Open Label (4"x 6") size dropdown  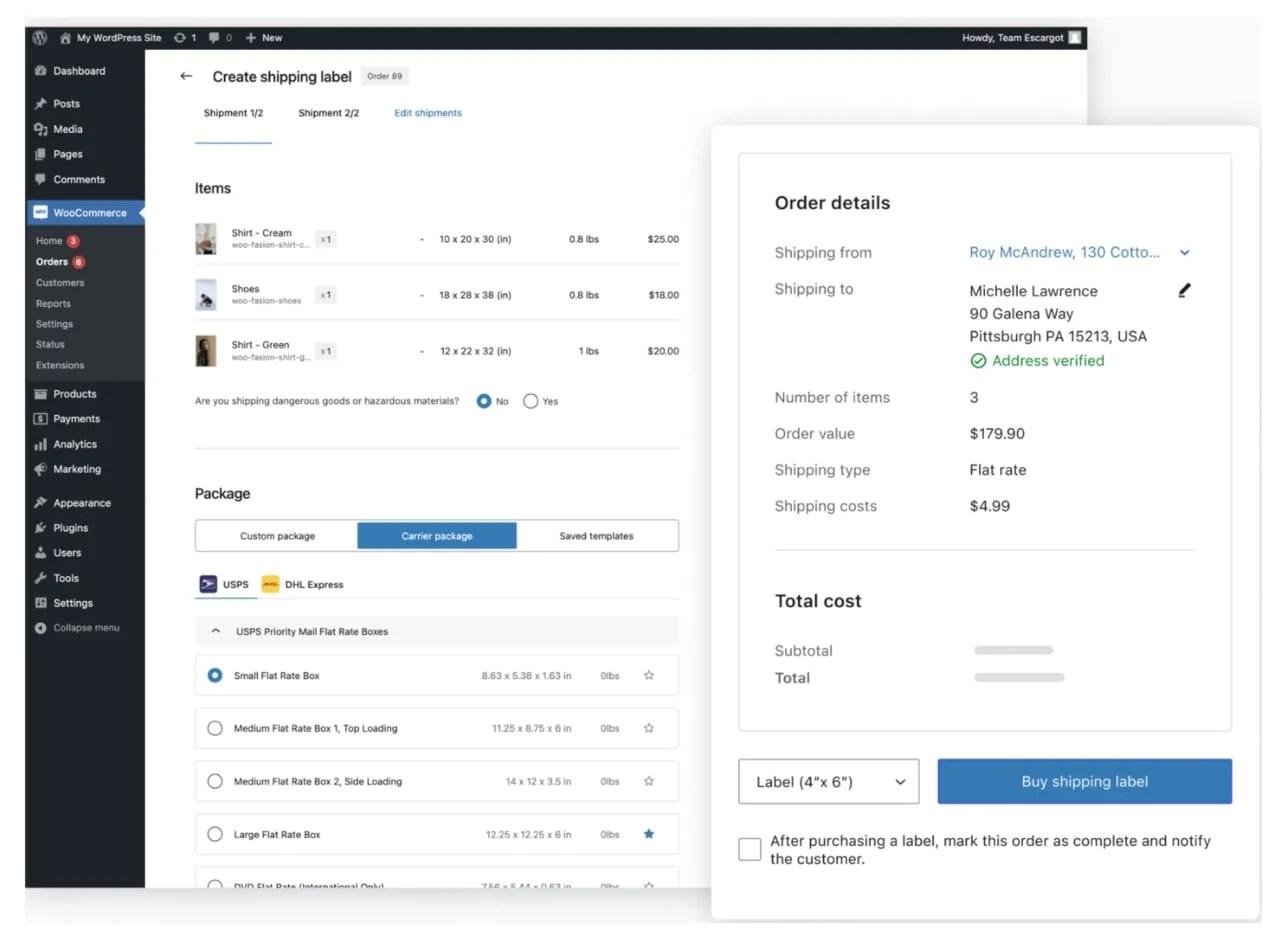tap(829, 782)
